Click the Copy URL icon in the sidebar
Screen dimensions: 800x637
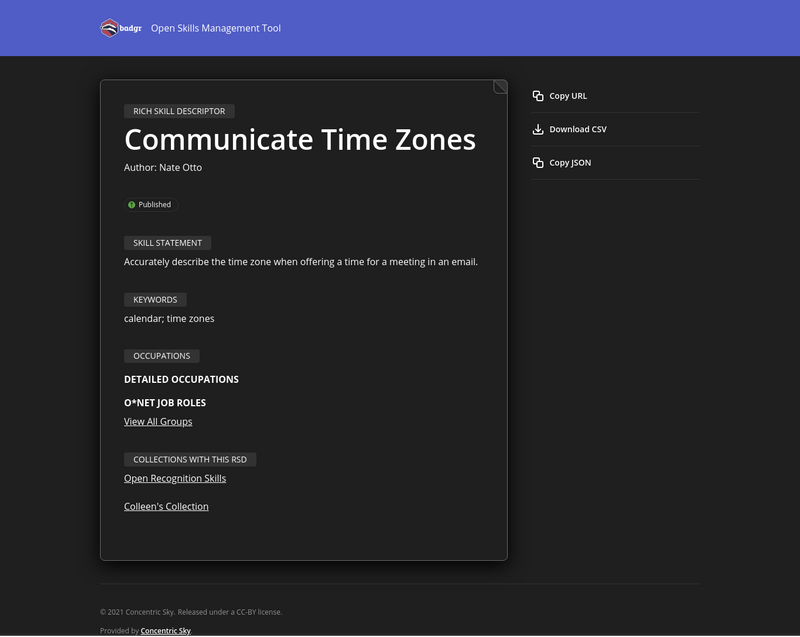(x=538, y=95)
